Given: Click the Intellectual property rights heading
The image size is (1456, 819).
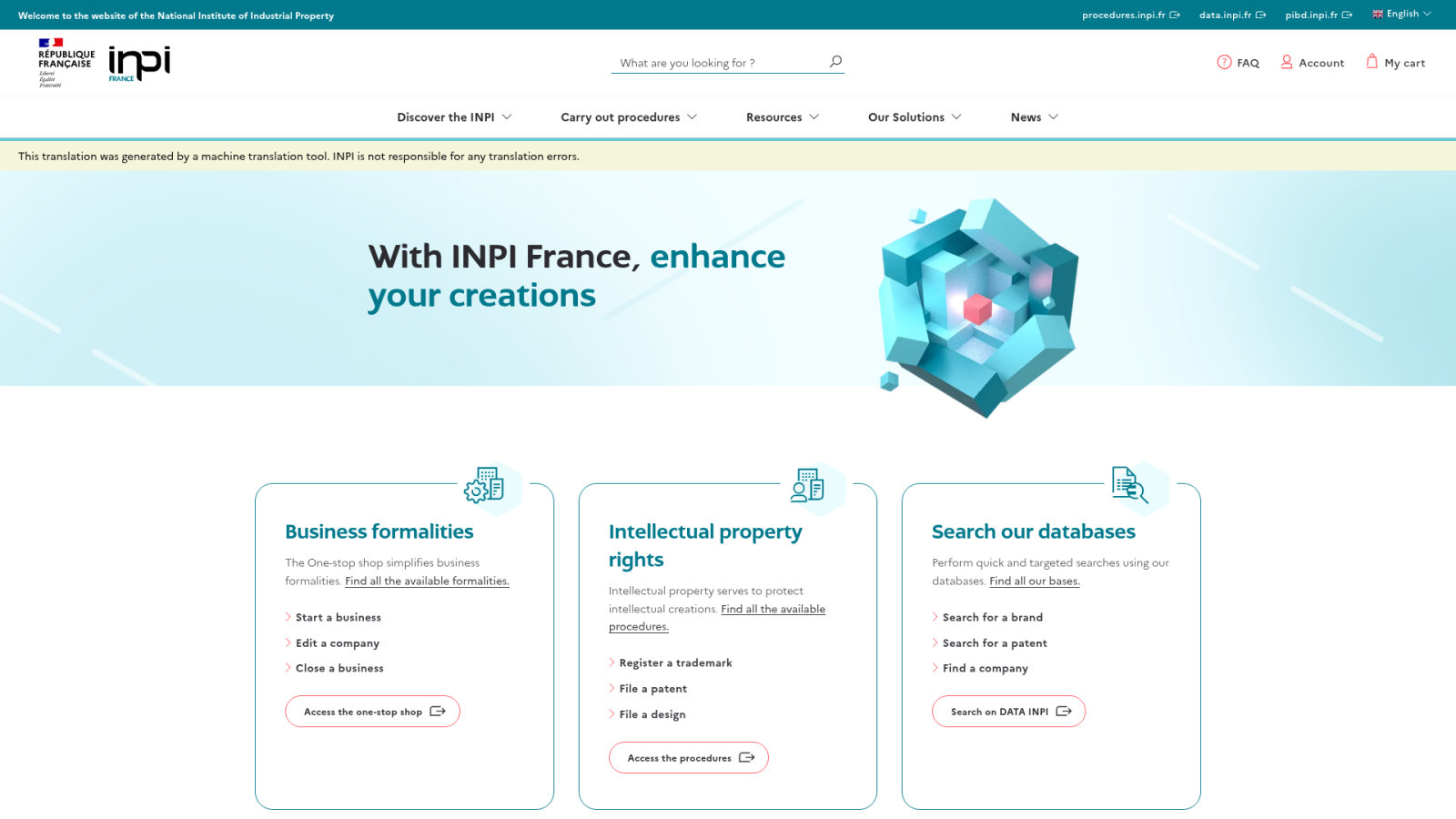Looking at the screenshot, I should [x=705, y=545].
